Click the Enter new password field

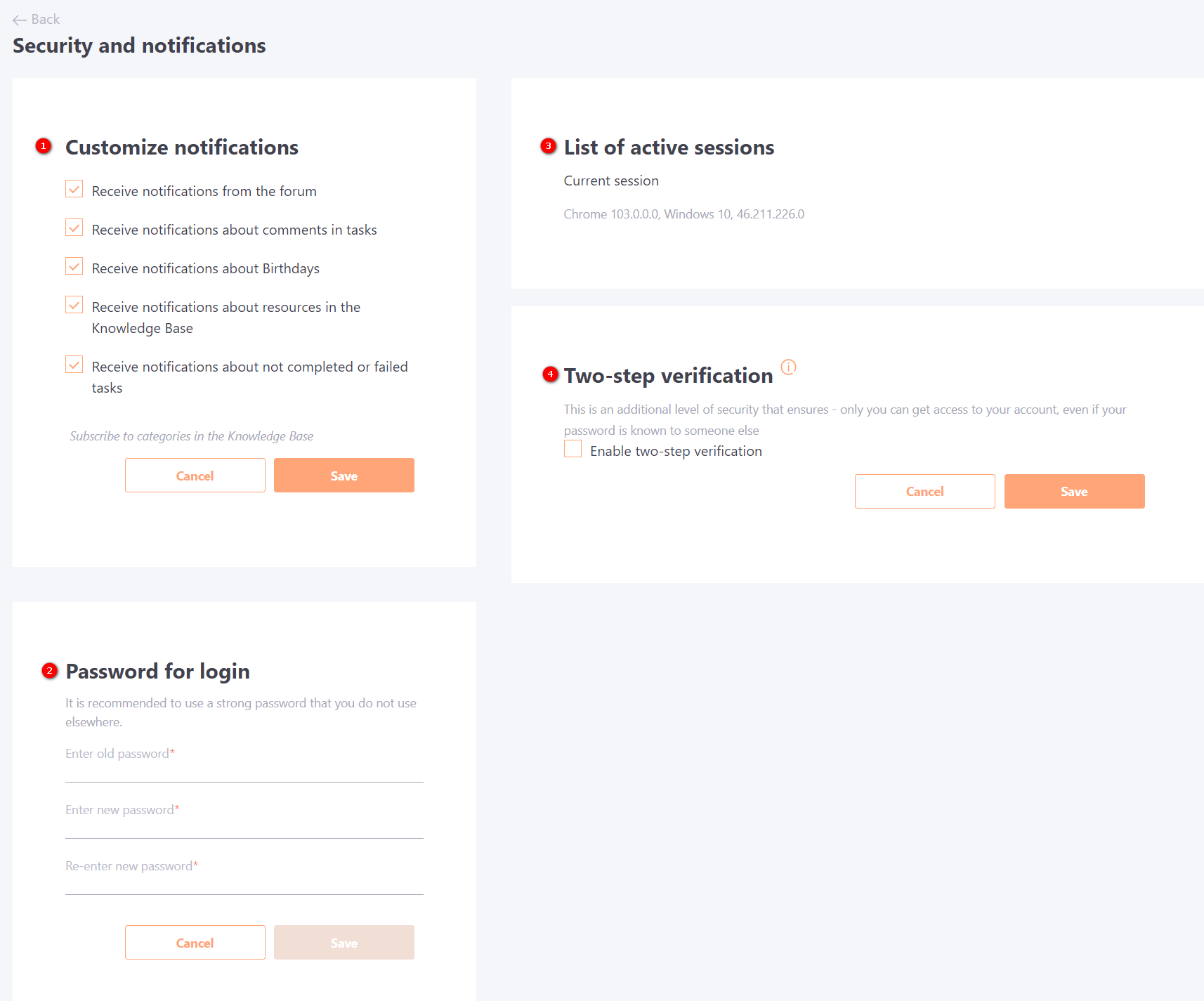click(x=244, y=820)
